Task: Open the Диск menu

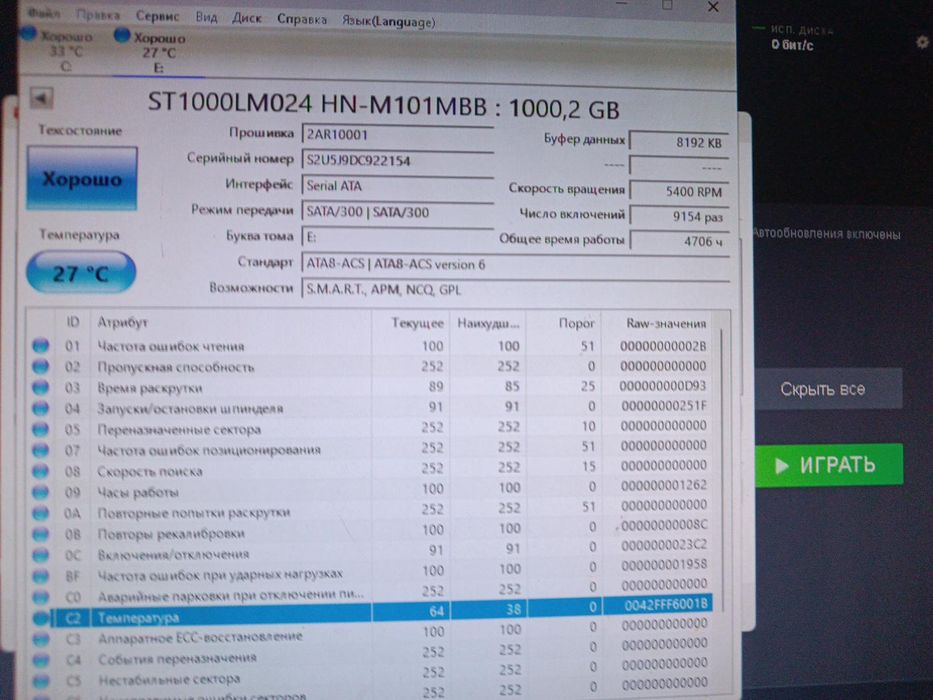Action: 246,18
